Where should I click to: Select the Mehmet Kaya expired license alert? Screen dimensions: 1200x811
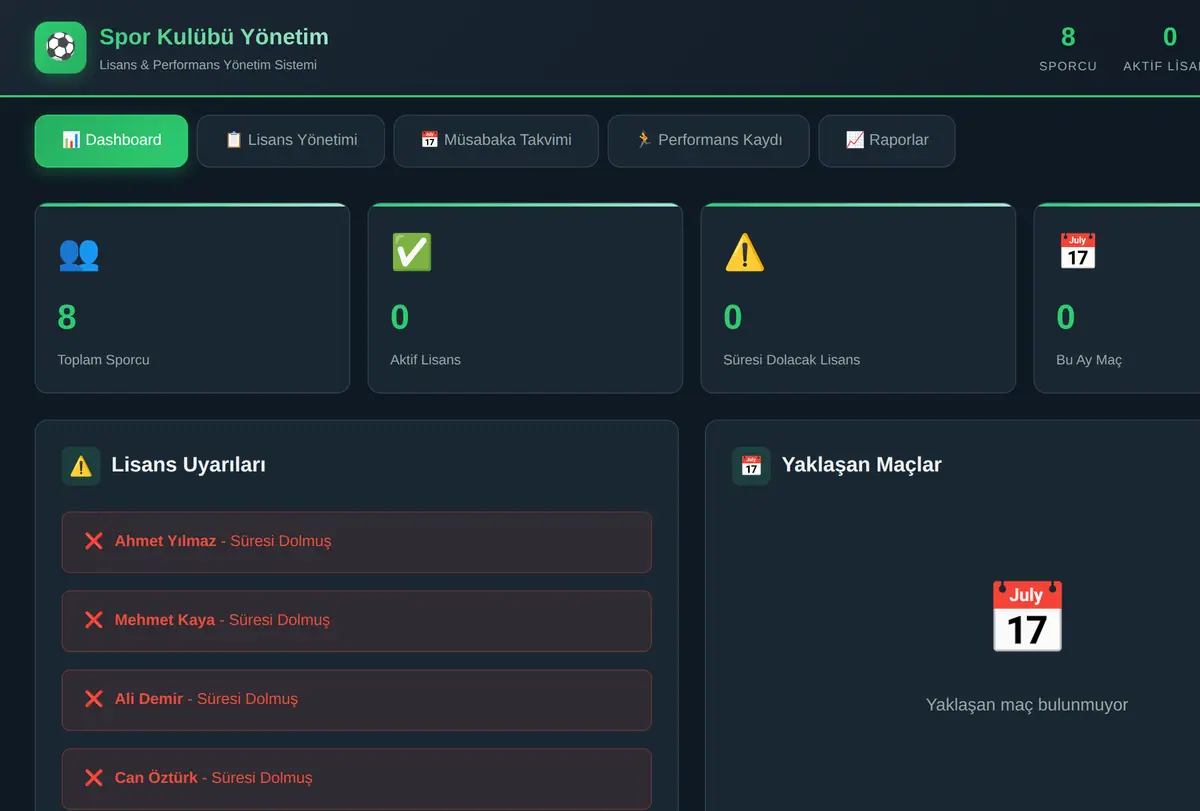(357, 621)
